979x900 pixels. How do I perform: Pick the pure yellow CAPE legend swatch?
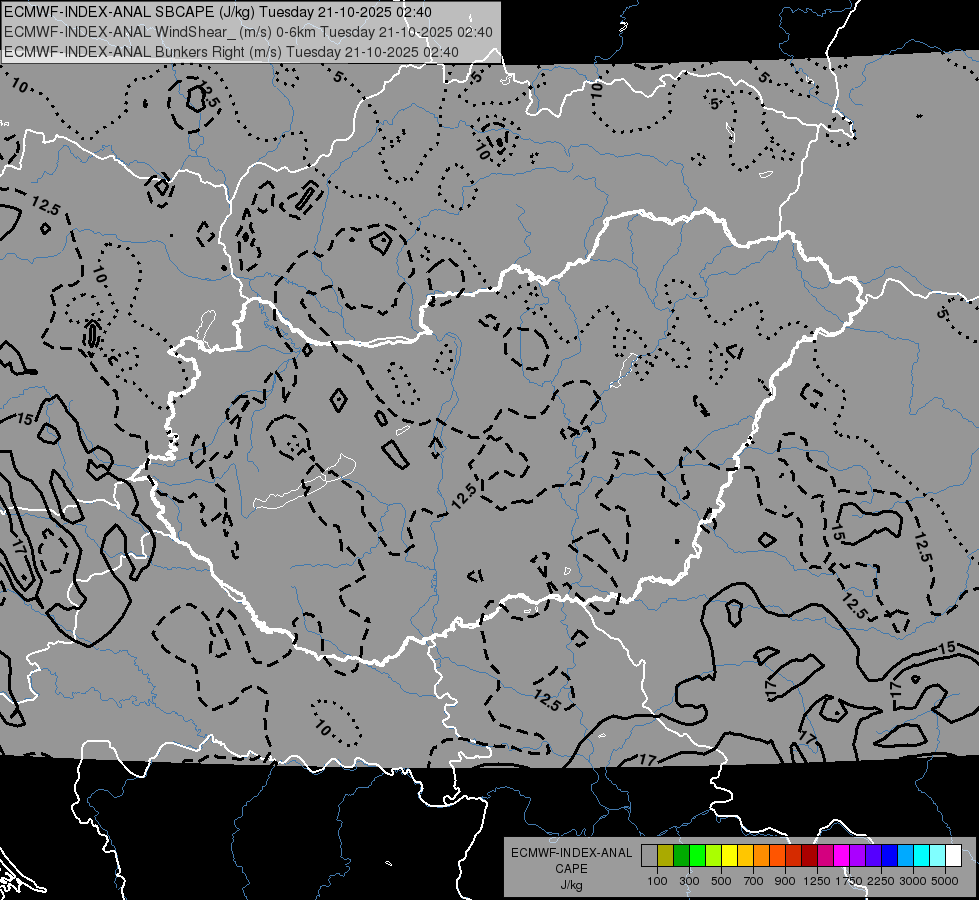729,855
